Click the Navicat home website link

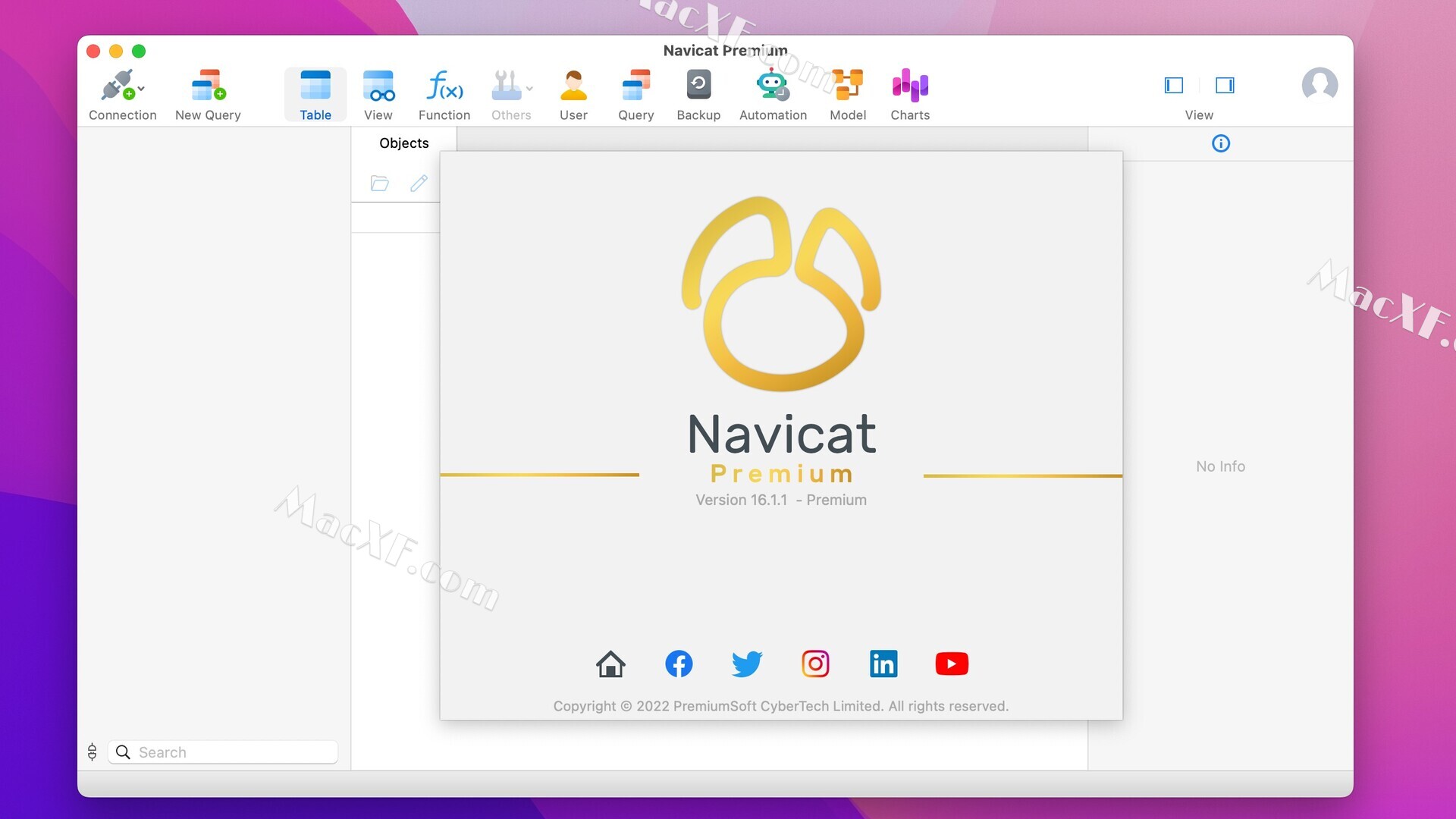click(610, 664)
